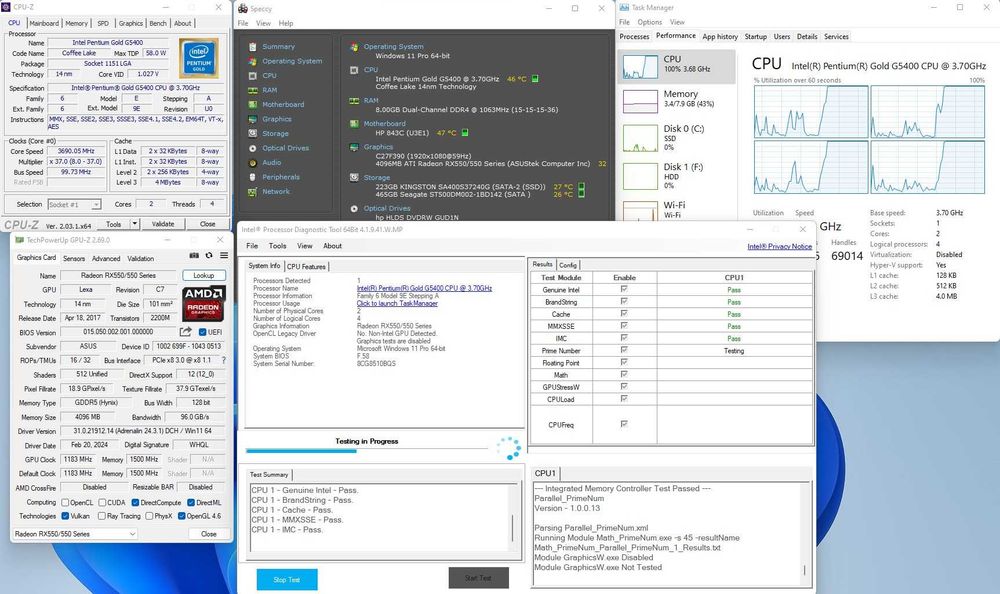Viewport: 1000px width, 594px height.
Task: Open Sensors tab in GPU-Z
Action: (x=74, y=258)
